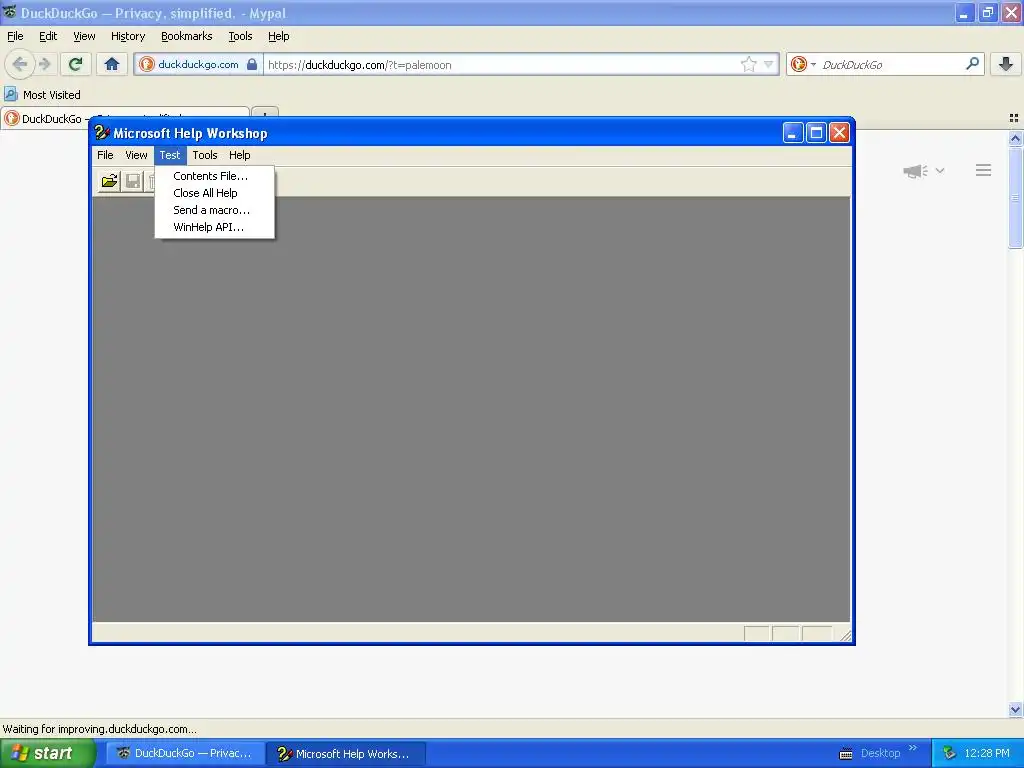Focus the Mypal URL address field
Screen dimensions: 1024x768
click(503, 65)
